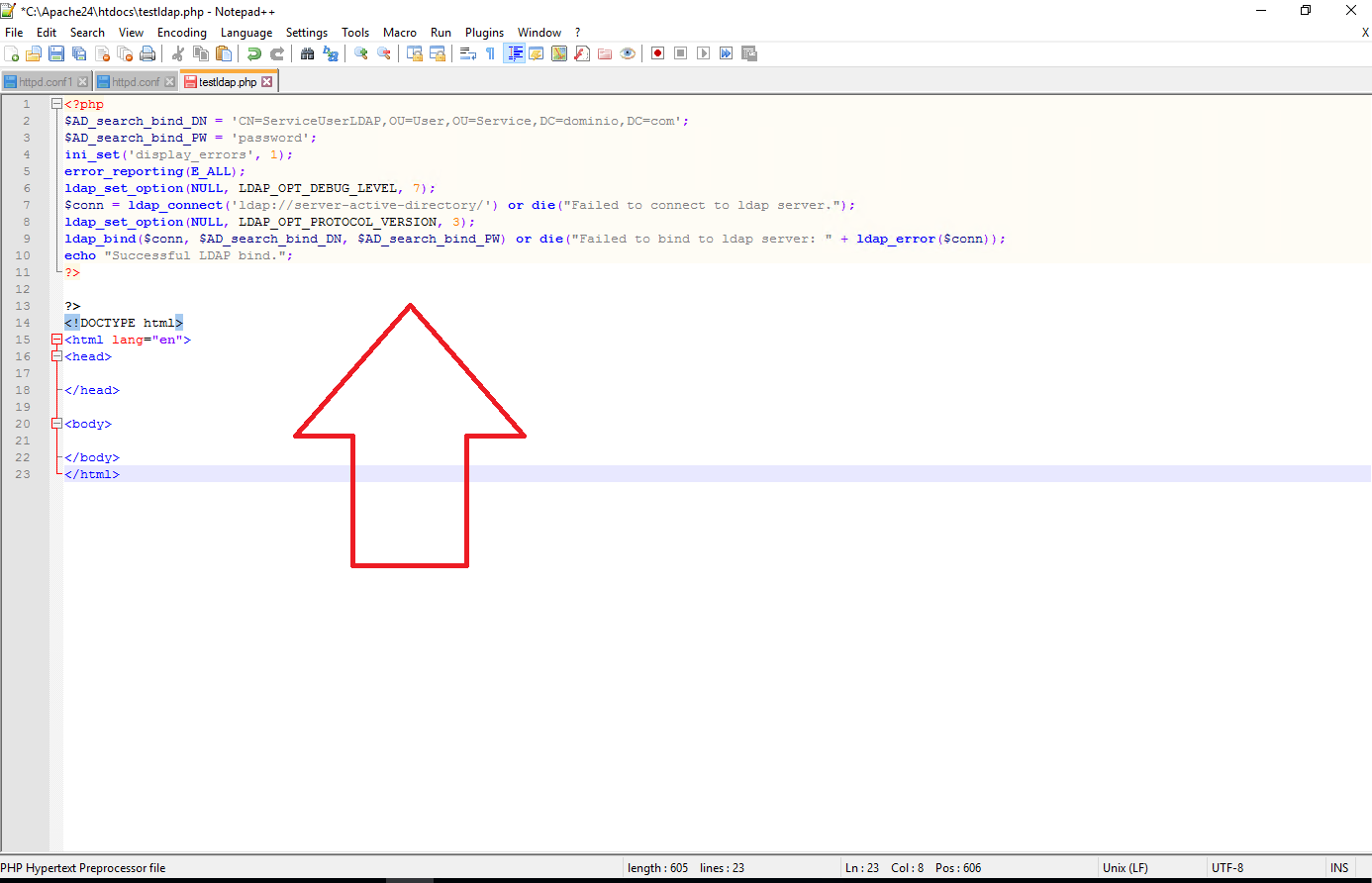Click the Zoom In magnifier icon
The height and width of the screenshot is (883, 1372).
361,53
